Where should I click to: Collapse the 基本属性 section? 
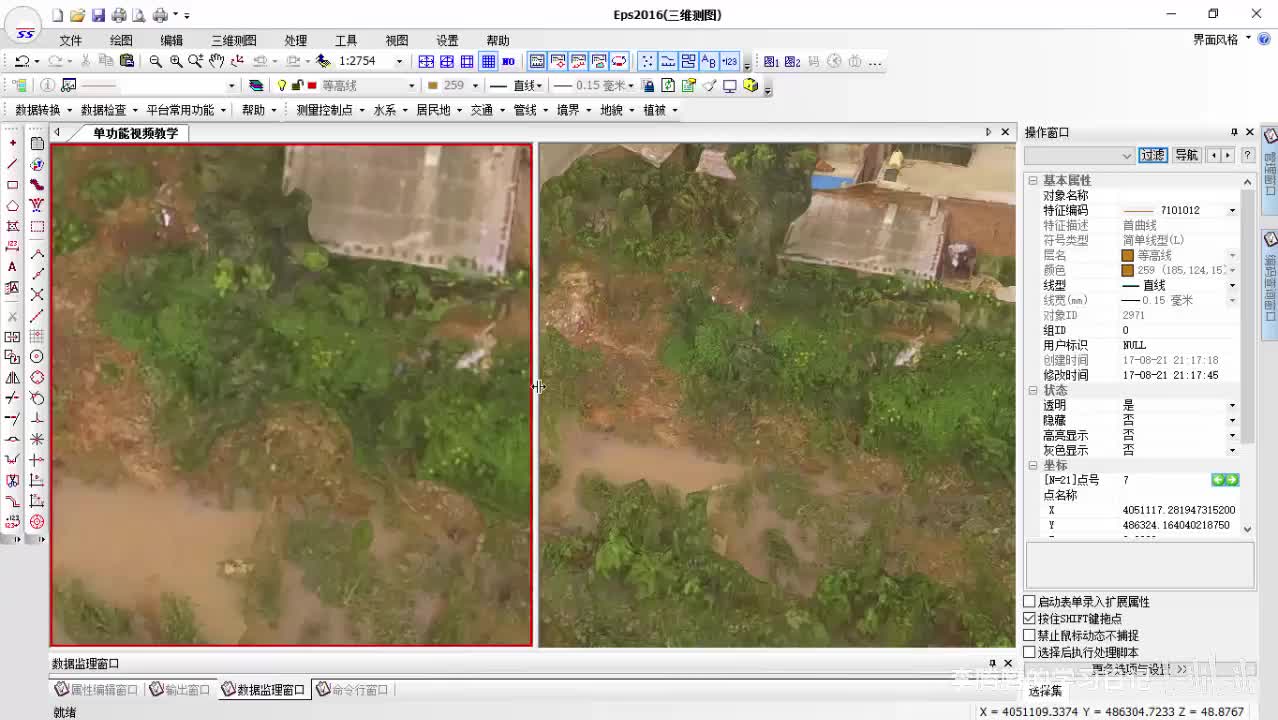pyautogui.click(x=1033, y=181)
